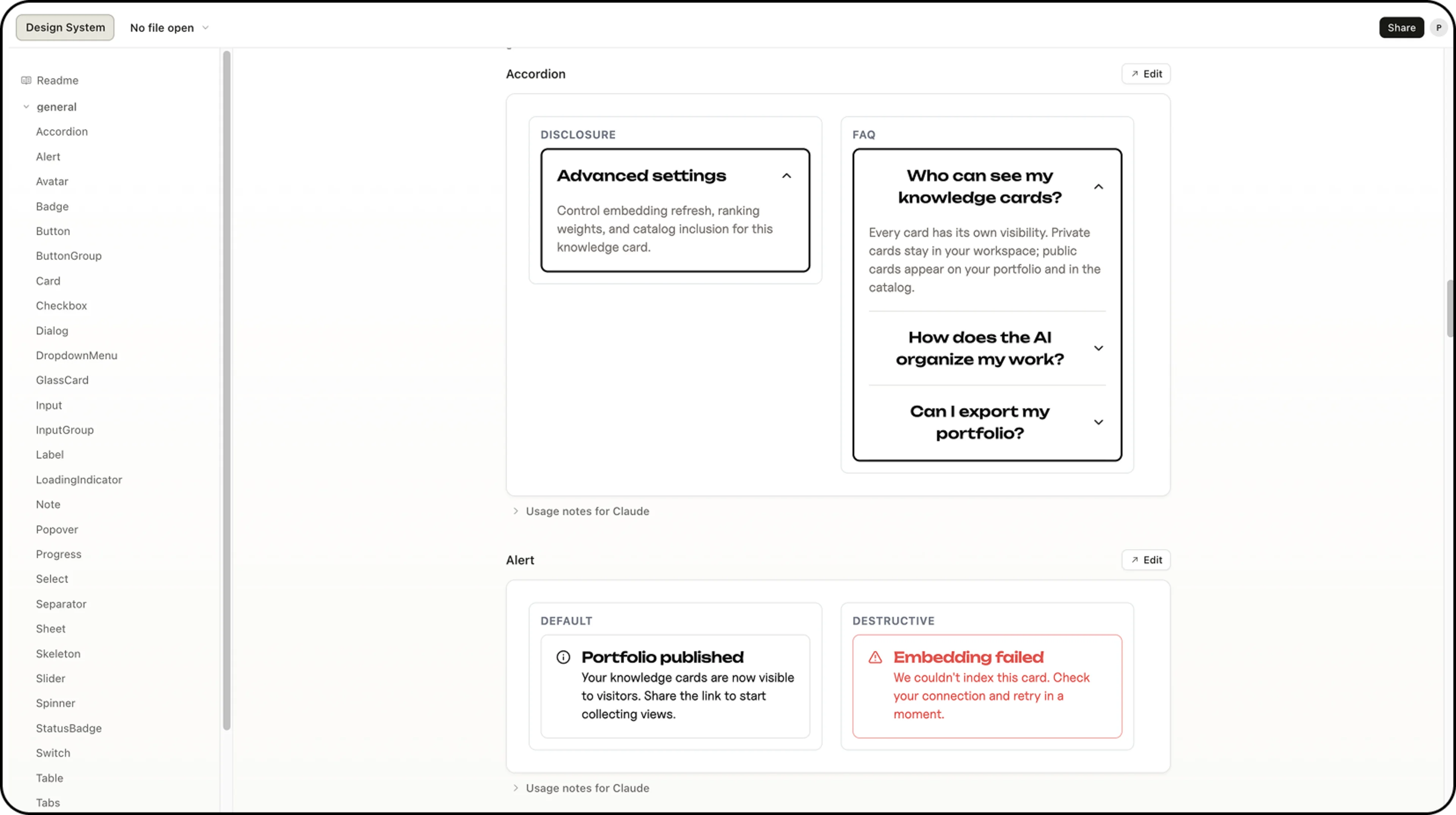Select InputGroup in the sidebar
Viewport: 1456px width, 815px height.
point(65,430)
